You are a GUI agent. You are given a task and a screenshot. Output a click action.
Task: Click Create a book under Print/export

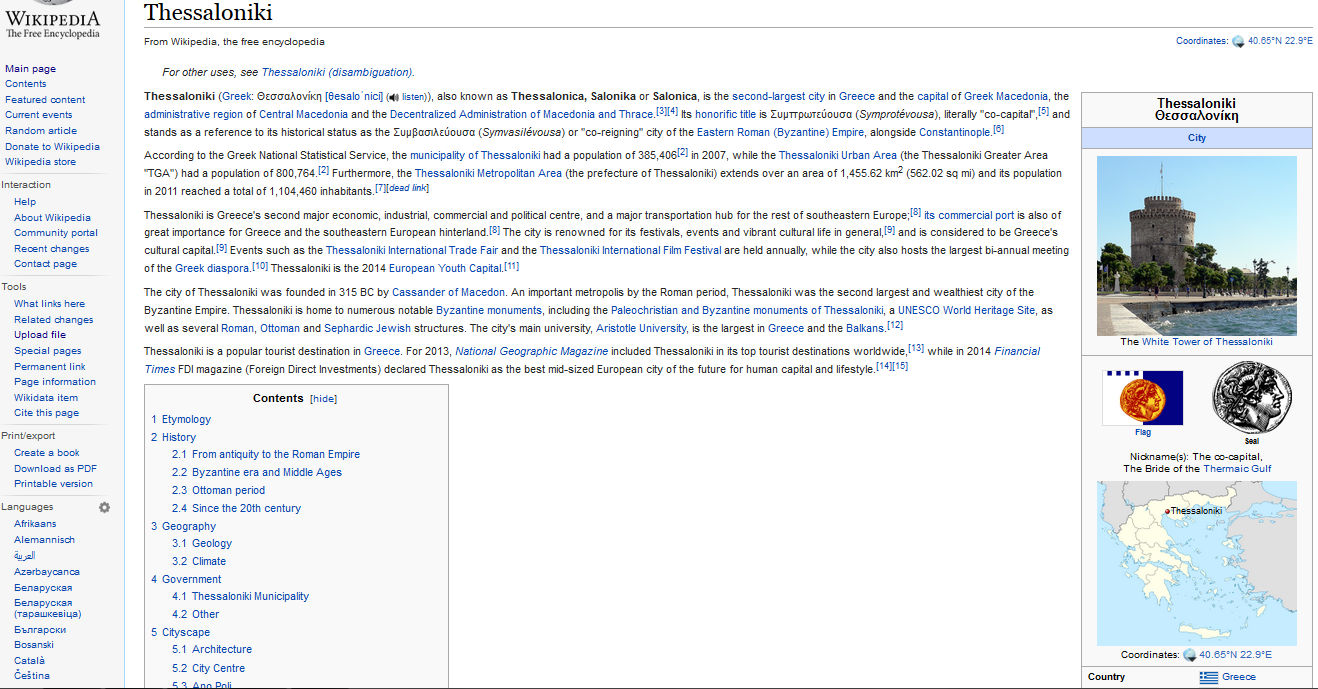47,453
